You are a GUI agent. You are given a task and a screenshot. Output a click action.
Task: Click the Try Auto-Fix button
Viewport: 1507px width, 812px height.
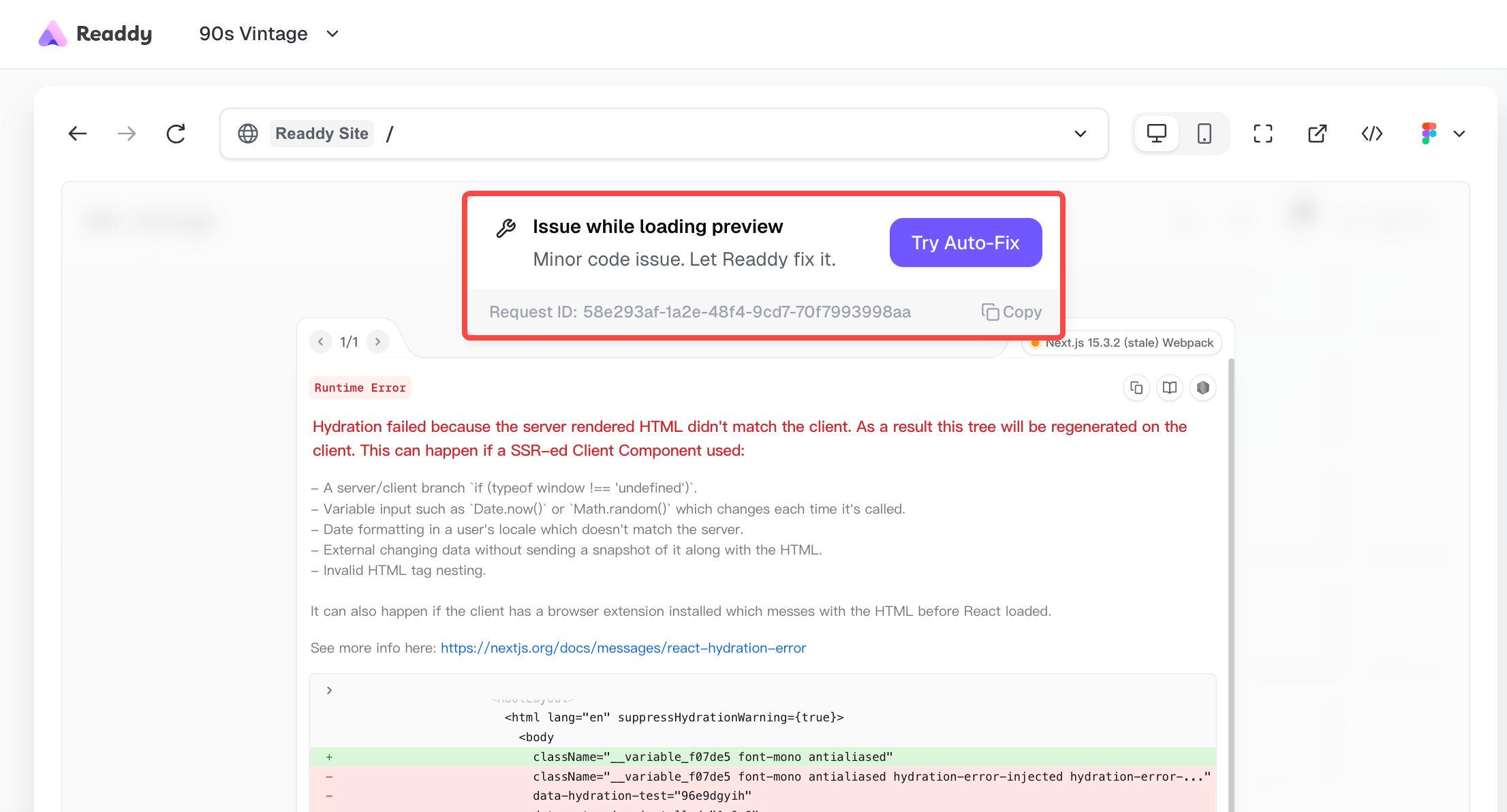pos(965,243)
